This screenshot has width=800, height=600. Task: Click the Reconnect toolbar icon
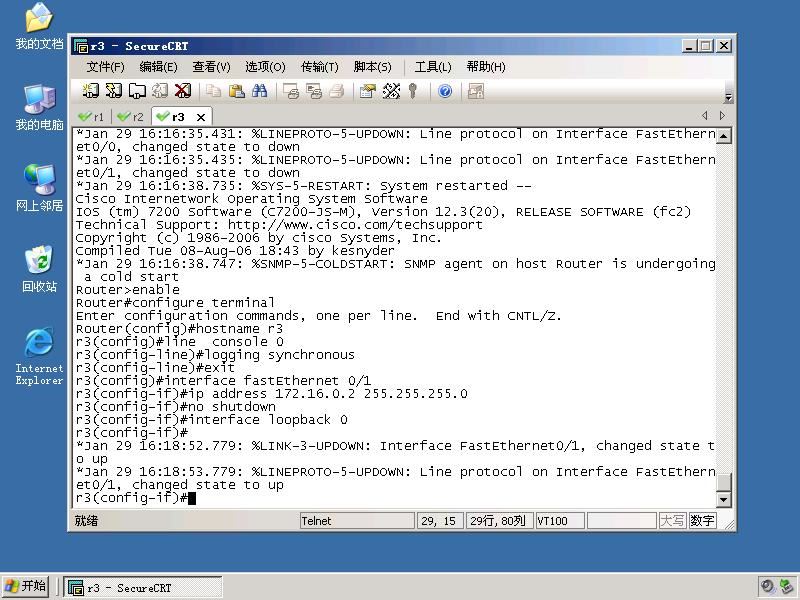pos(160,91)
